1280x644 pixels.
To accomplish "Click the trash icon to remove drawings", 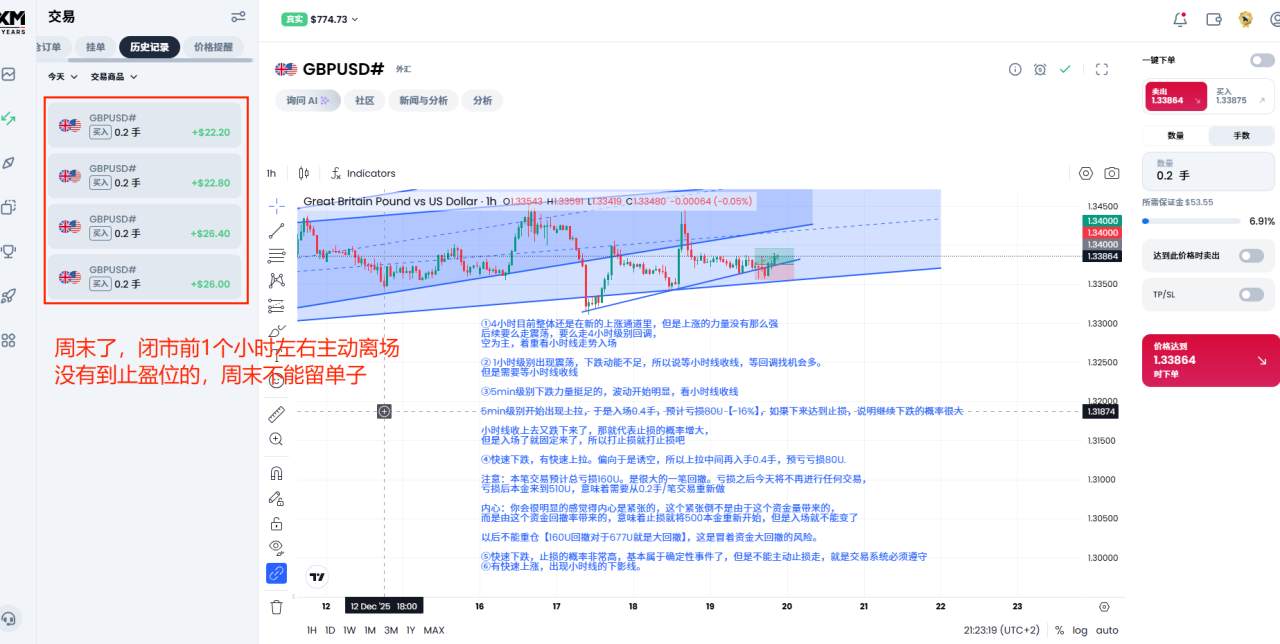I will pyautogui.click(x=276, y=606).
